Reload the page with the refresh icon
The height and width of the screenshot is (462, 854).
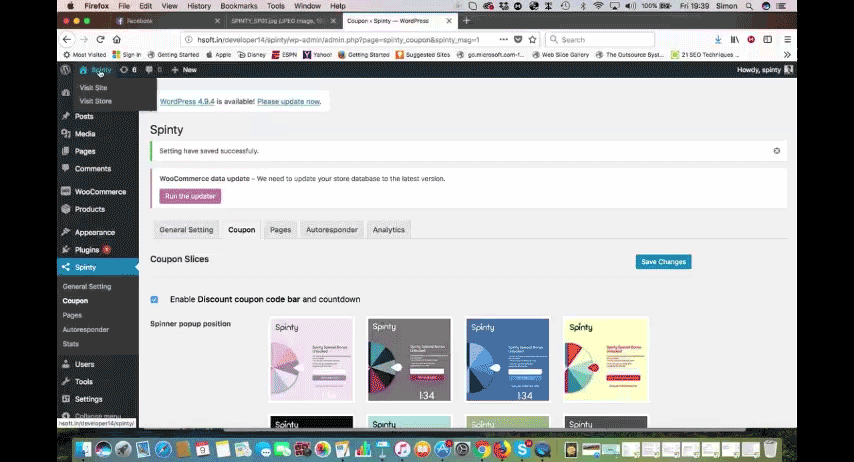click(100, 39)
